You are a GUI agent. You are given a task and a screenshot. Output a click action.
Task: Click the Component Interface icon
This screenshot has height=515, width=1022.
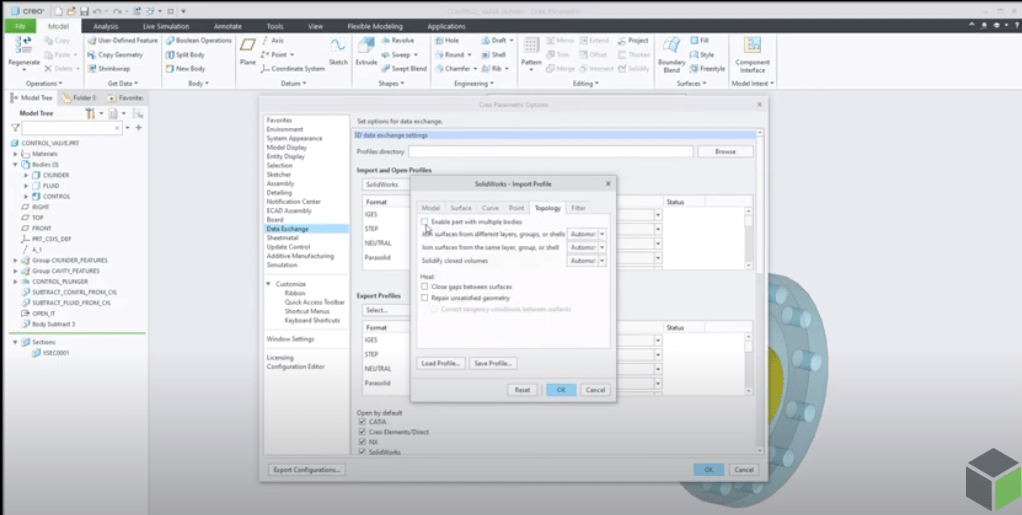click(x=752, y=52)
